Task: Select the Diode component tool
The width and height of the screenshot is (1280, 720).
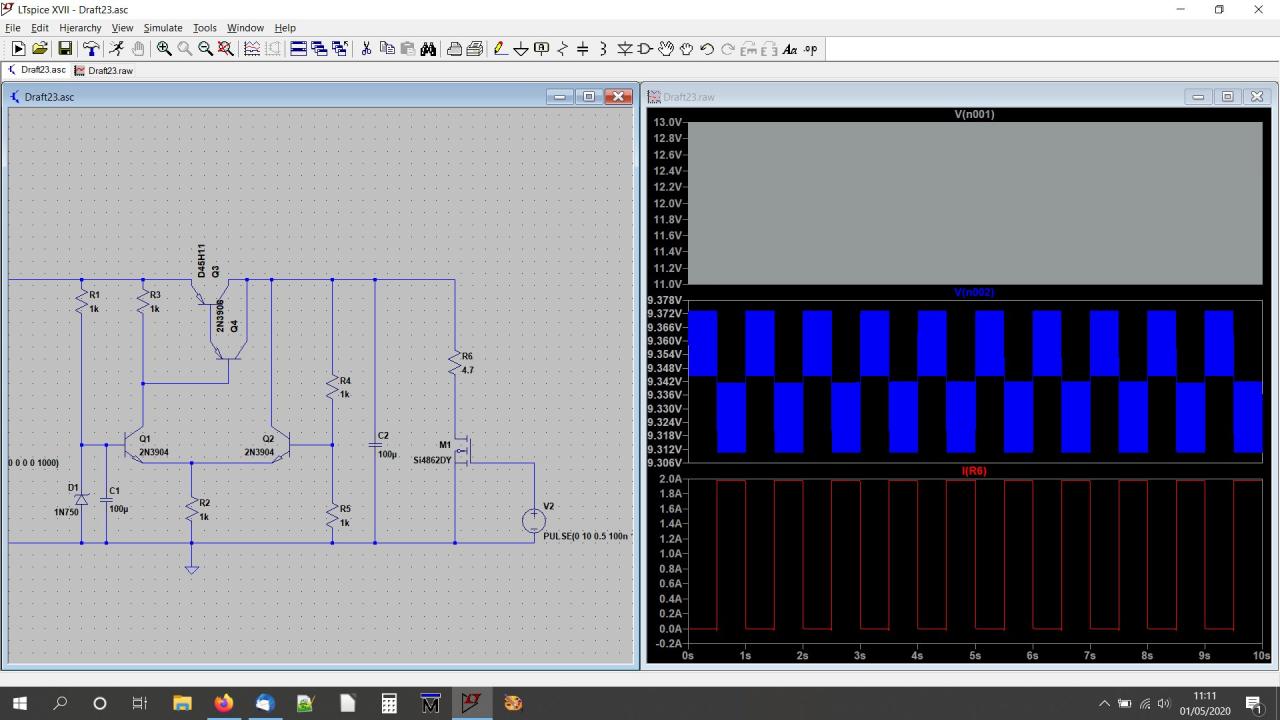Action: point(625,49)
